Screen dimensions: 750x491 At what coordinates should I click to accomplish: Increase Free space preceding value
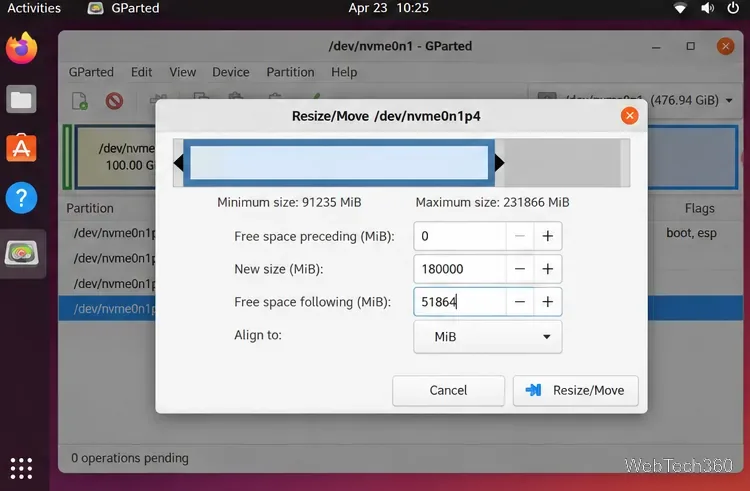(548, 236)
